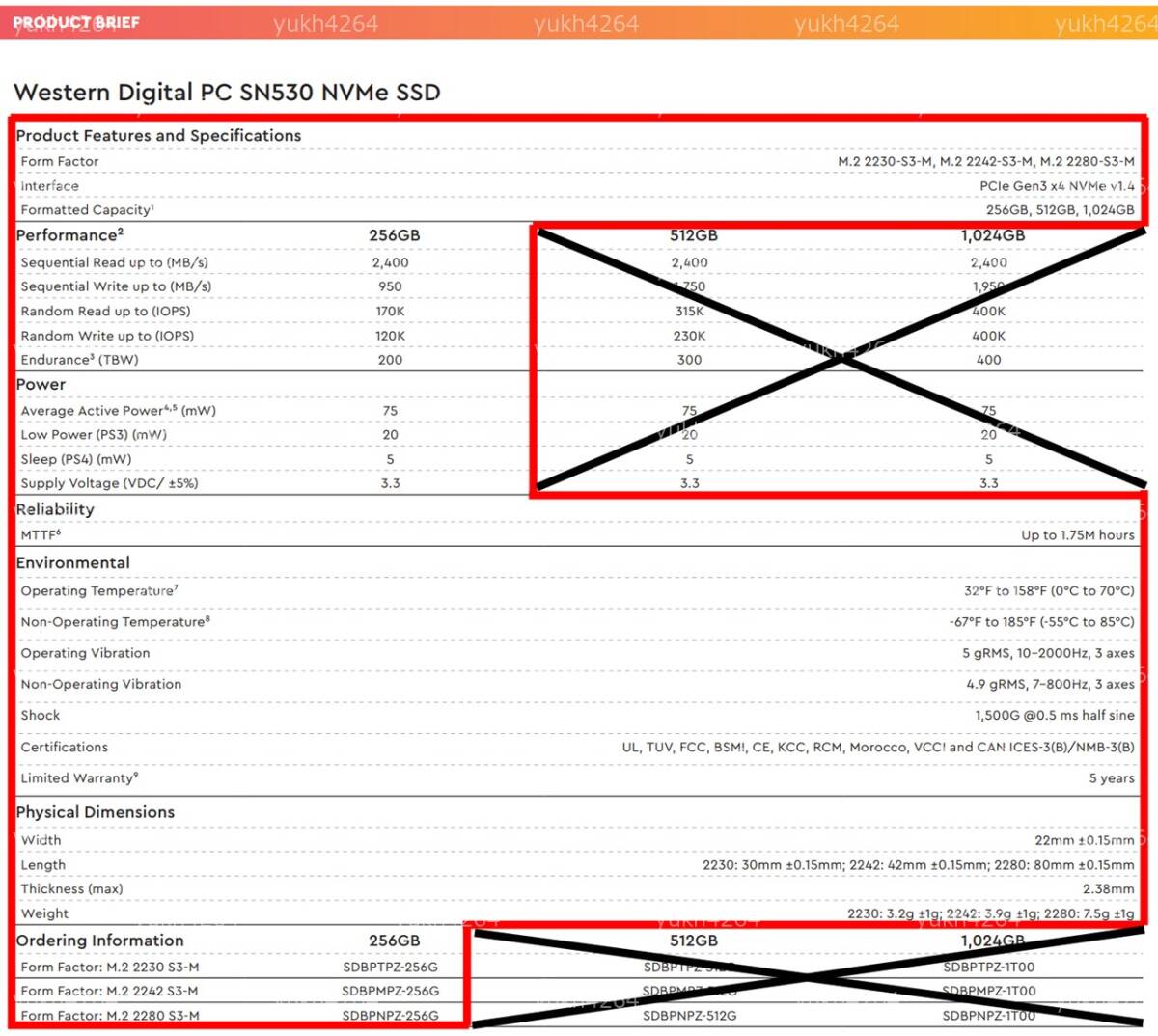Select the "Product Features and Specifications" heading
1158x1036 pixels.
click(159, 136)
